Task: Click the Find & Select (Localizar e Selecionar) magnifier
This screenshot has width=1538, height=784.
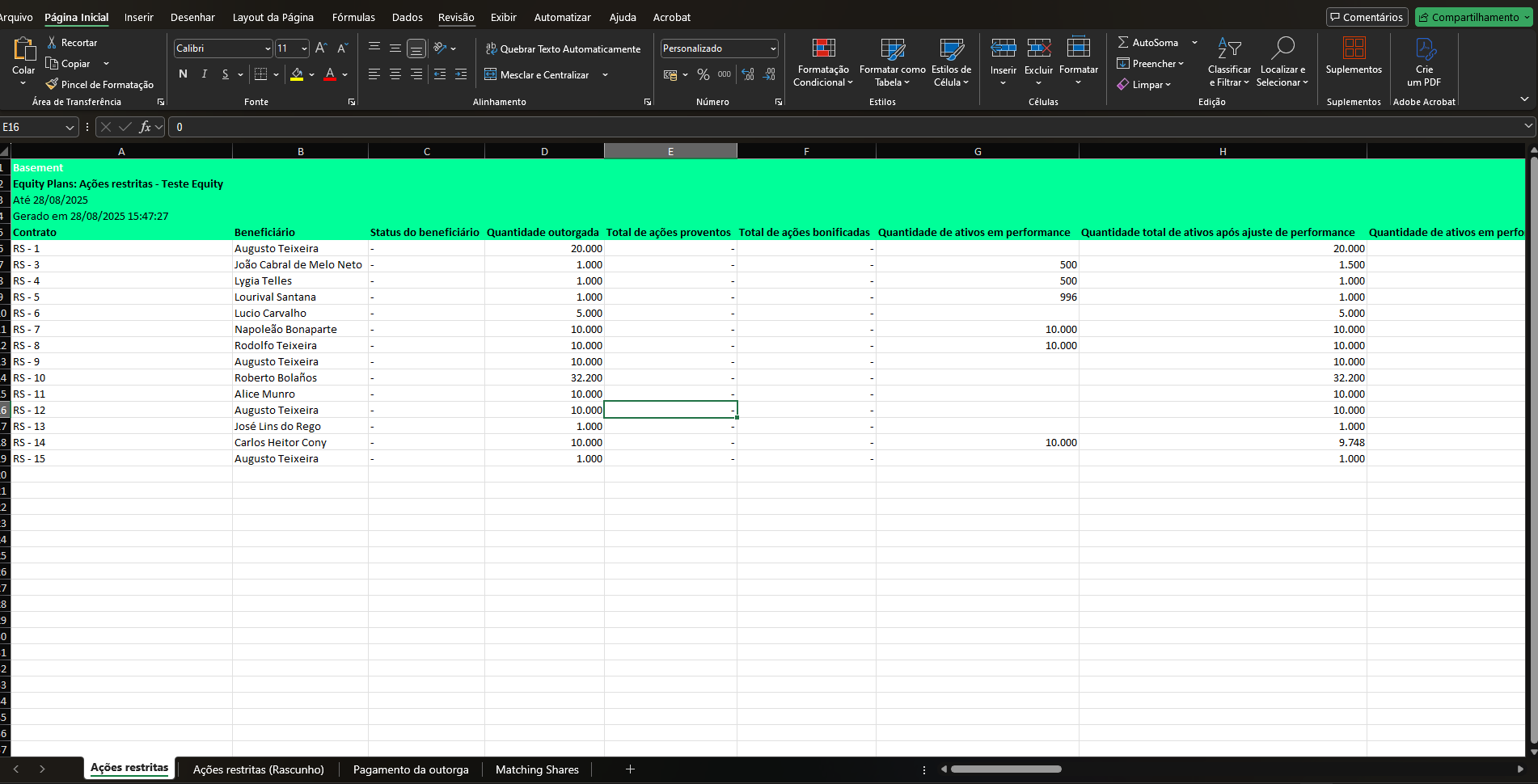Action: (x=1282, y=50)
